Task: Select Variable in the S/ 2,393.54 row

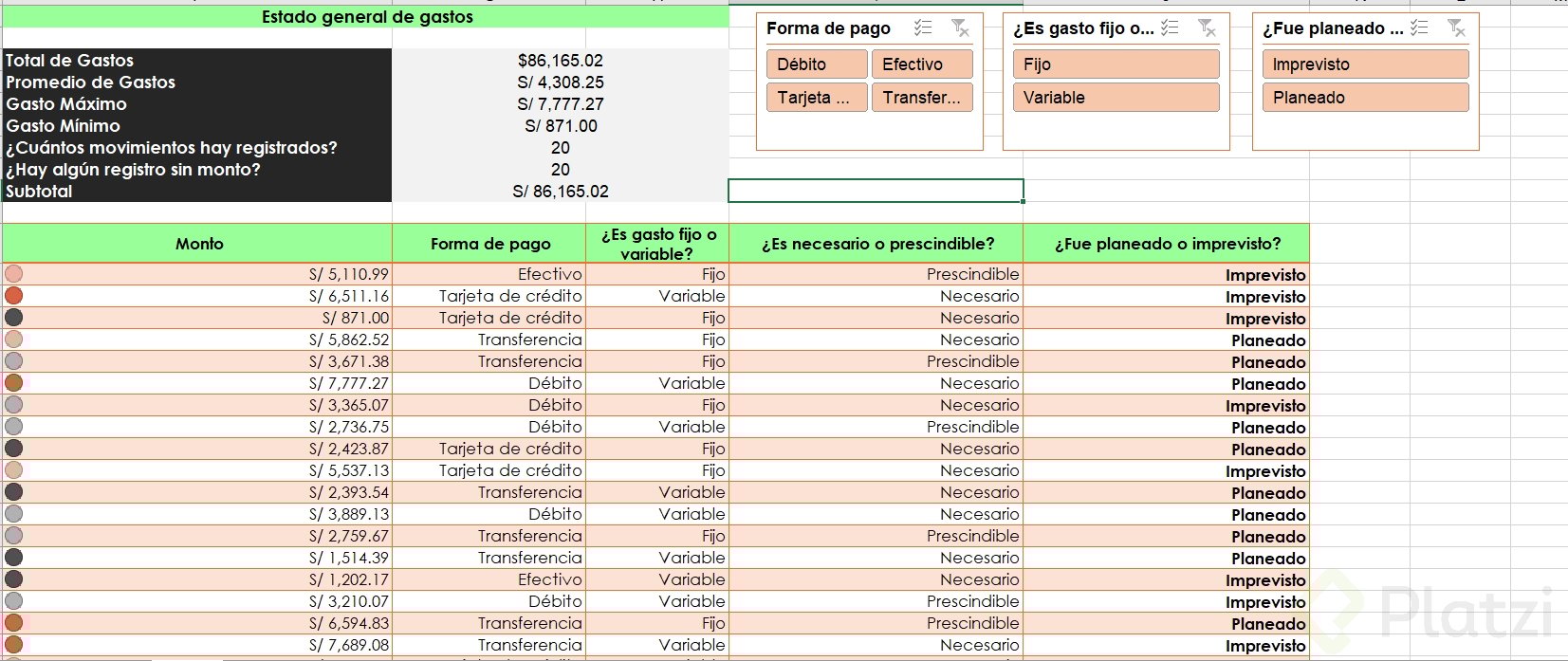Action: [x=657, y=492]
